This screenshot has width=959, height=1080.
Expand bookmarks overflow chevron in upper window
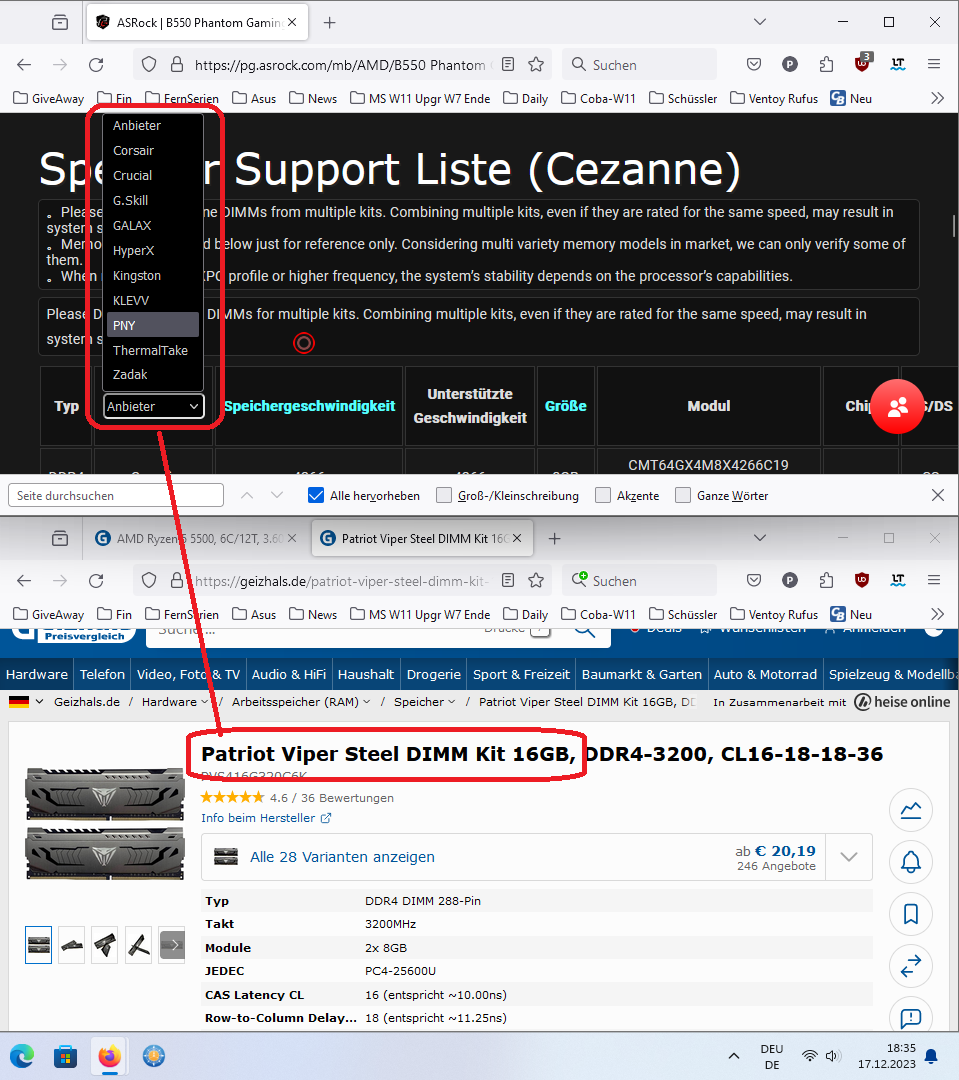[x=937, y=98]
